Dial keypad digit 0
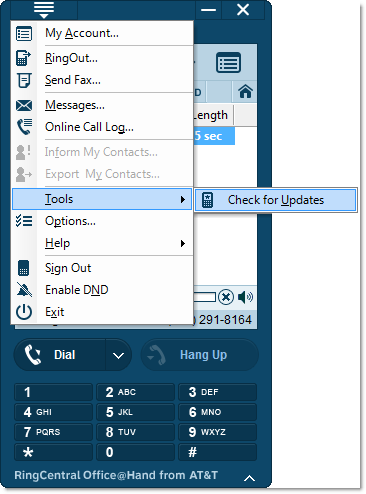 (135, 452)
